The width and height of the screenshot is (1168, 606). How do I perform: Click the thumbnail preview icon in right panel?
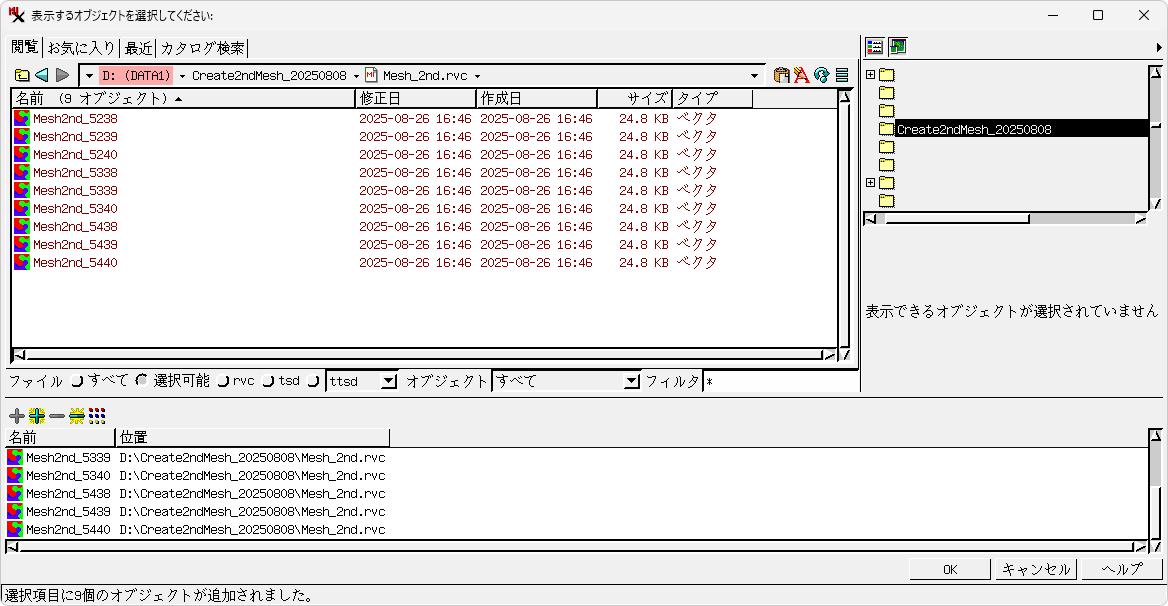click(x=898, y=46)
